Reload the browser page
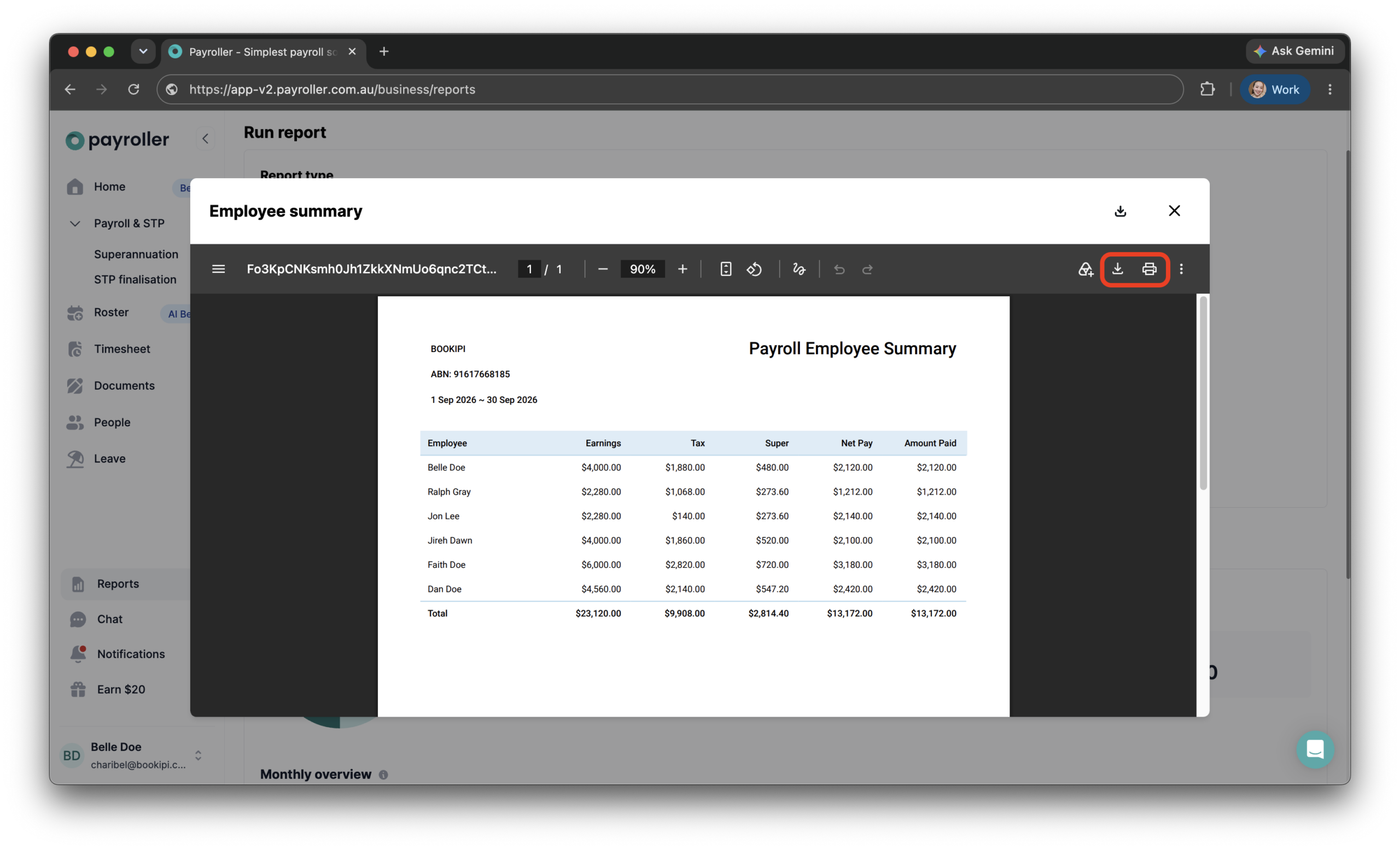 (133, 89)
